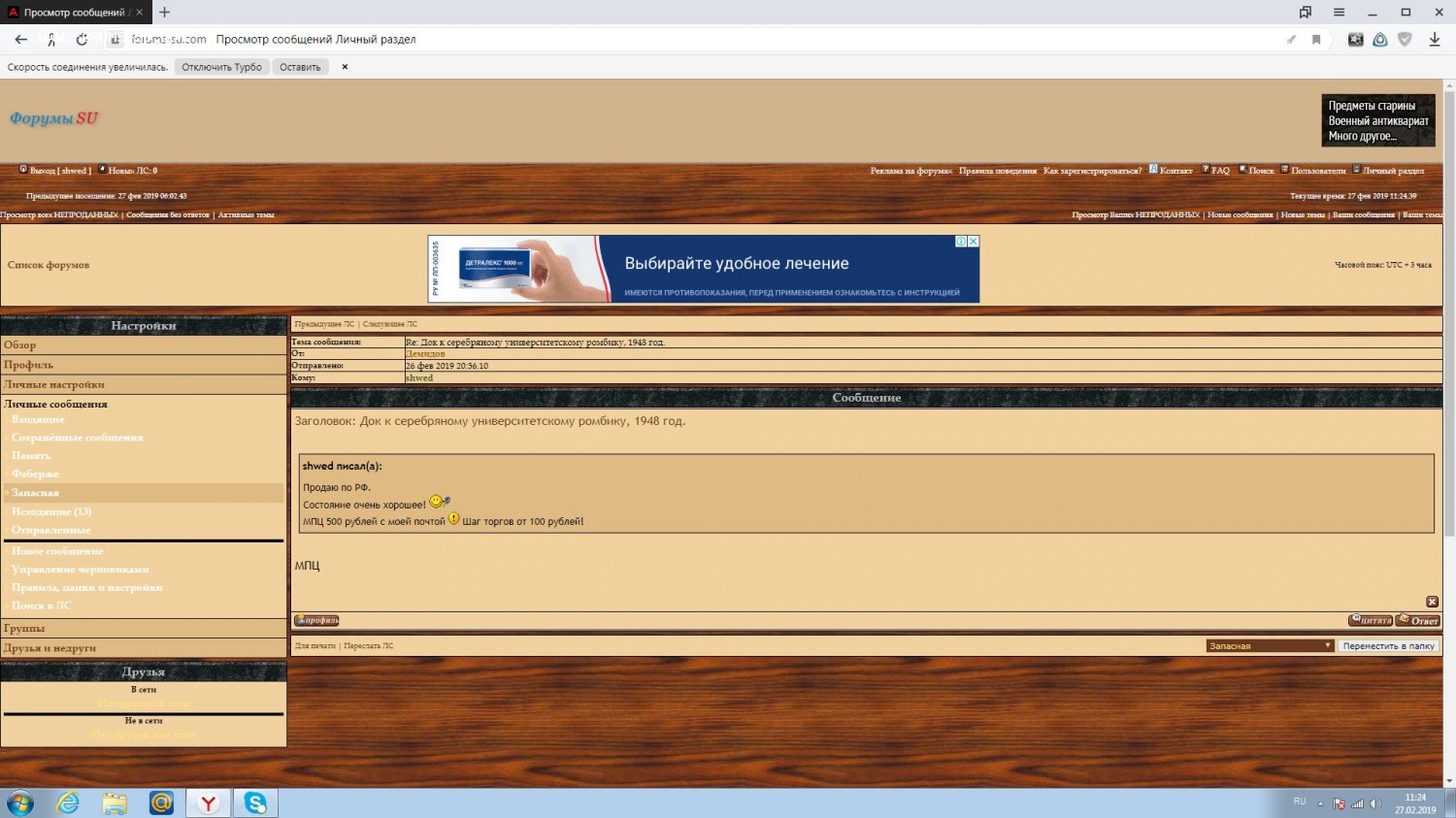Click the Ответ reply button
Screen dimensions: 1456x818
1418,621
